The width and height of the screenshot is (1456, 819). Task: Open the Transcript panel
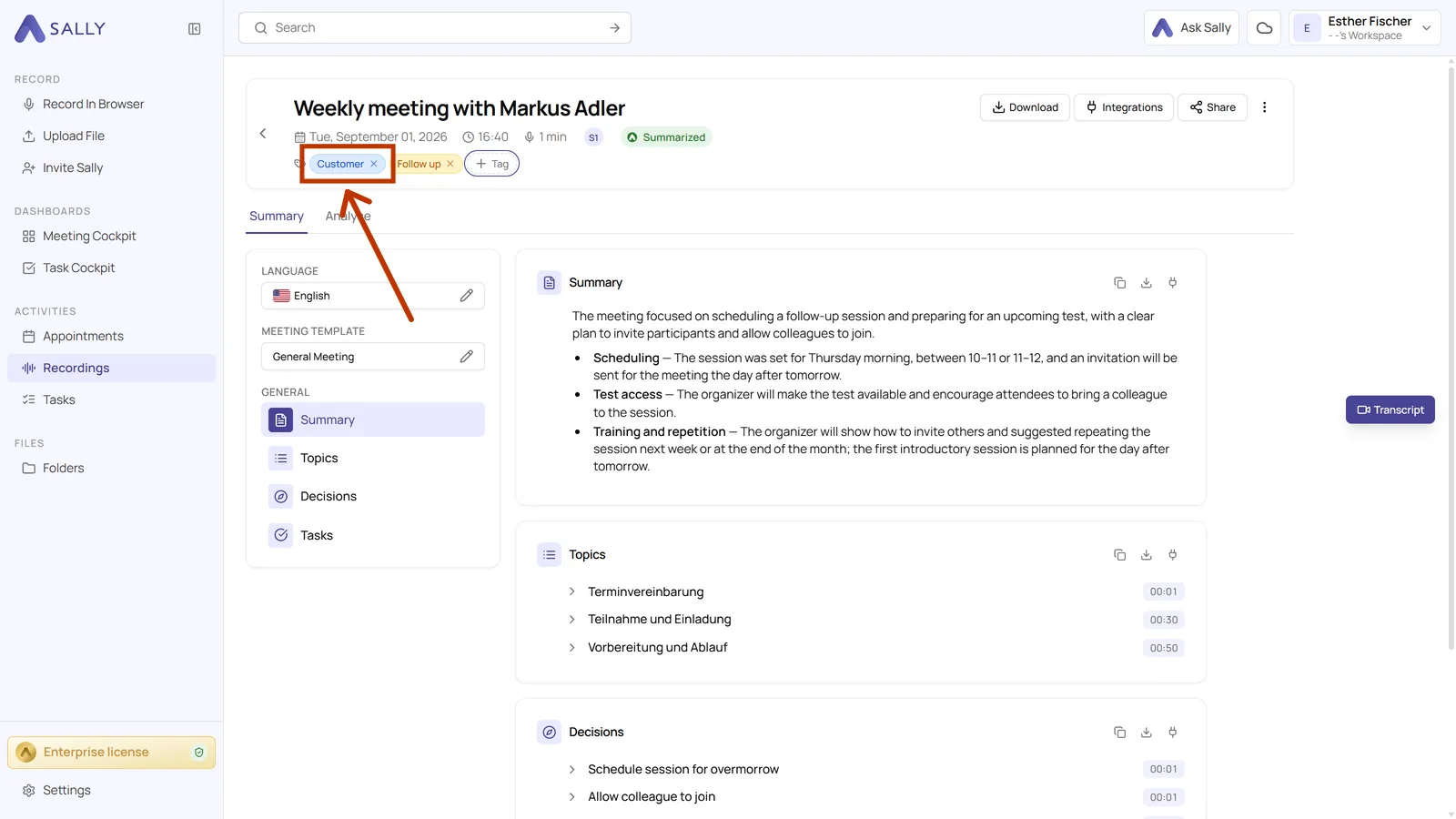click(1390, 410)
